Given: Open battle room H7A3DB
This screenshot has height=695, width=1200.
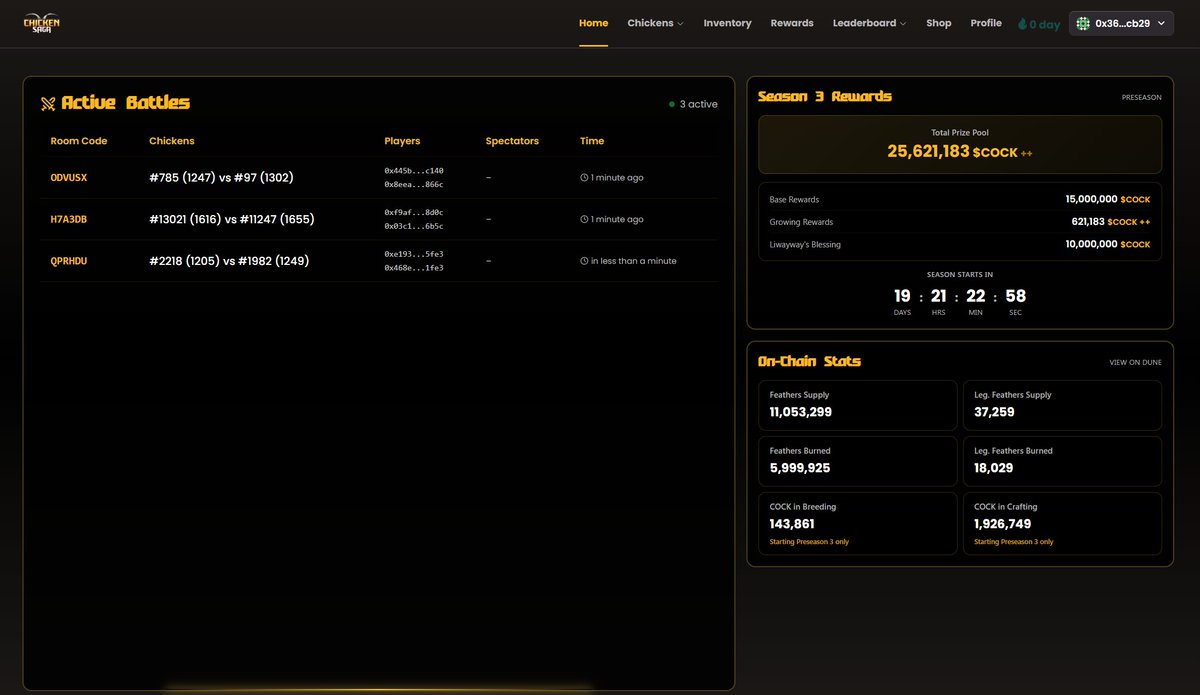Looking at the screenshot, I should [x=69, y=219].
